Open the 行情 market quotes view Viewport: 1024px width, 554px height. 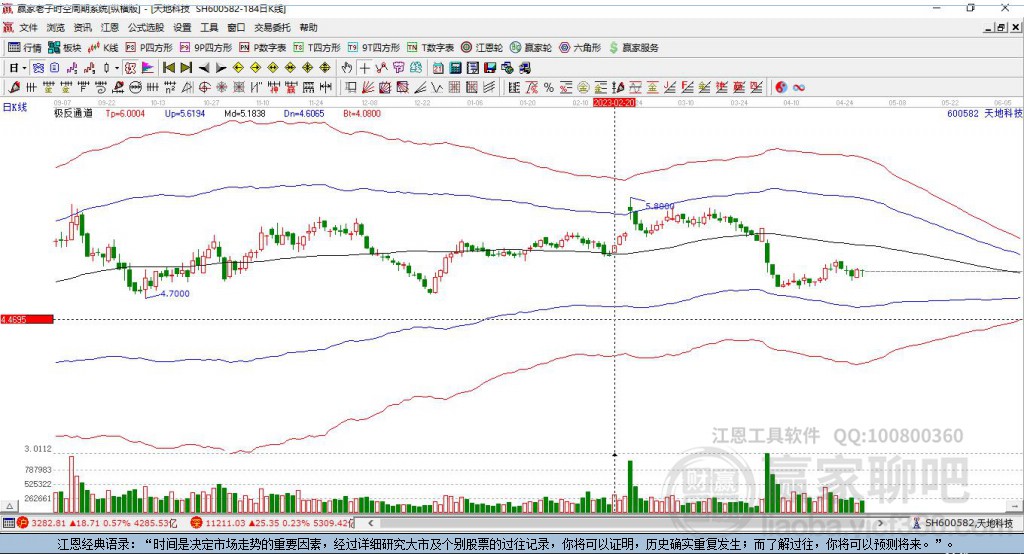point(25,48)
